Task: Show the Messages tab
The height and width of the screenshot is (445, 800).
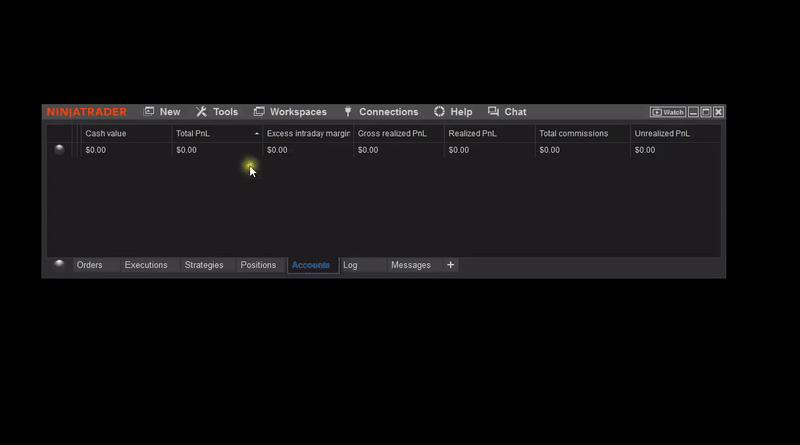Action: click(411, 265)
